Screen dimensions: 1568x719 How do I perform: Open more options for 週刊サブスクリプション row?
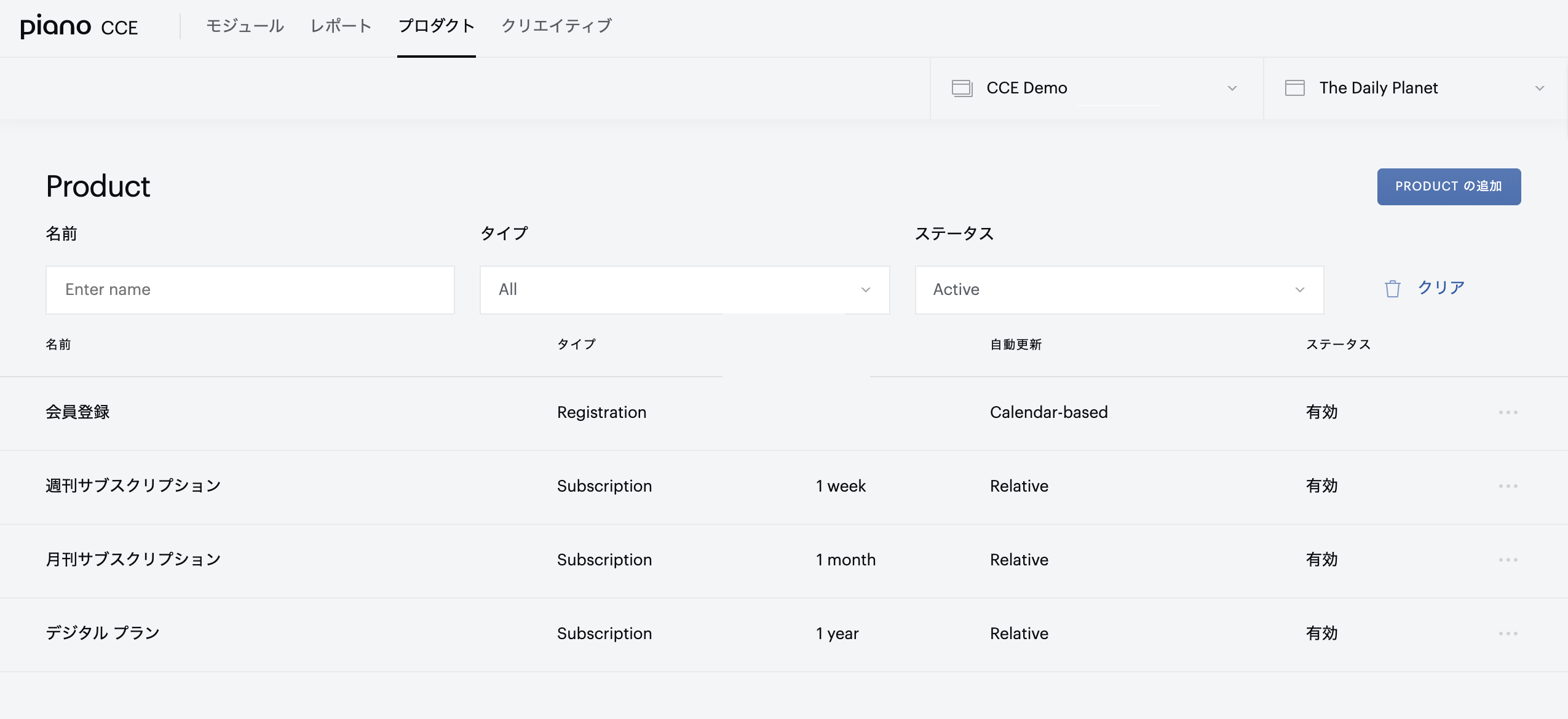tap(1508, 486)
